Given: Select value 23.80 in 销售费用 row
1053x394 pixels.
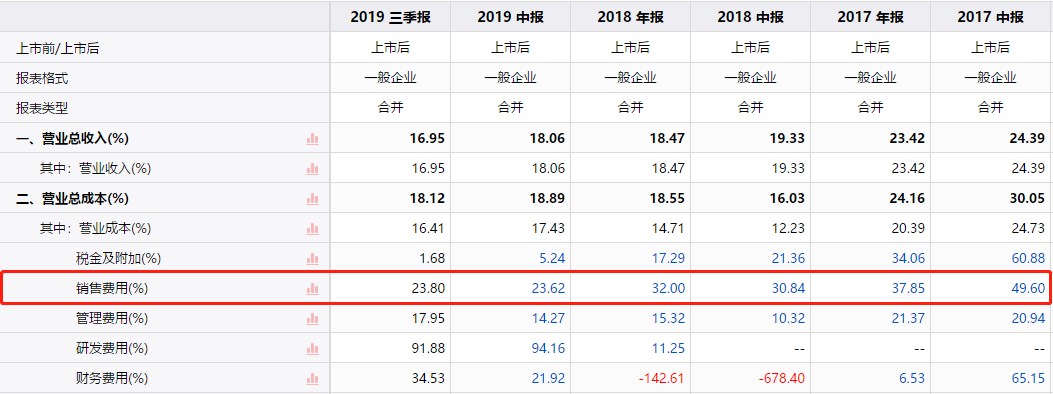Looking at the screenshot, I should [428, 289].
